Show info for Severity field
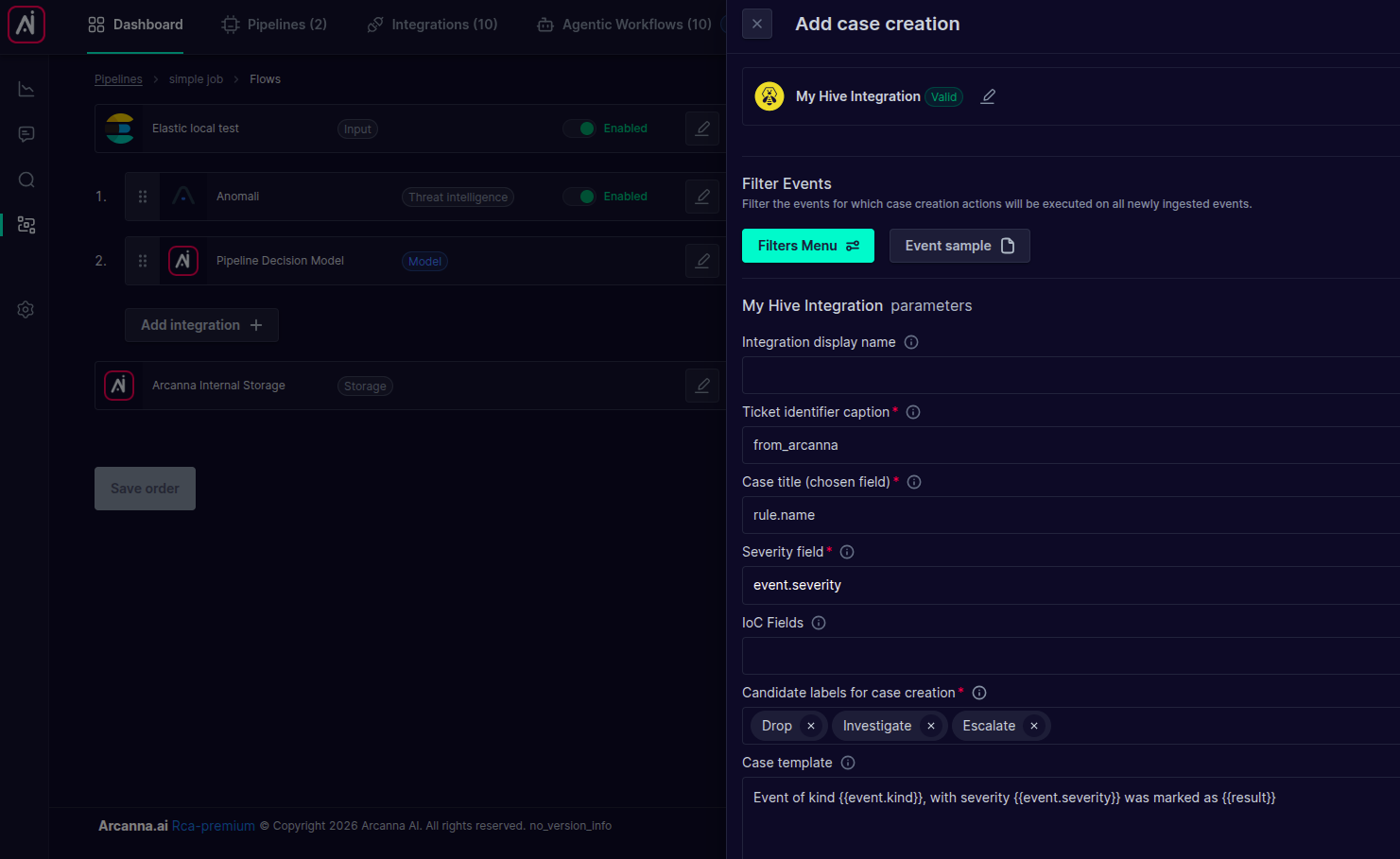 [x=847, y=552]
